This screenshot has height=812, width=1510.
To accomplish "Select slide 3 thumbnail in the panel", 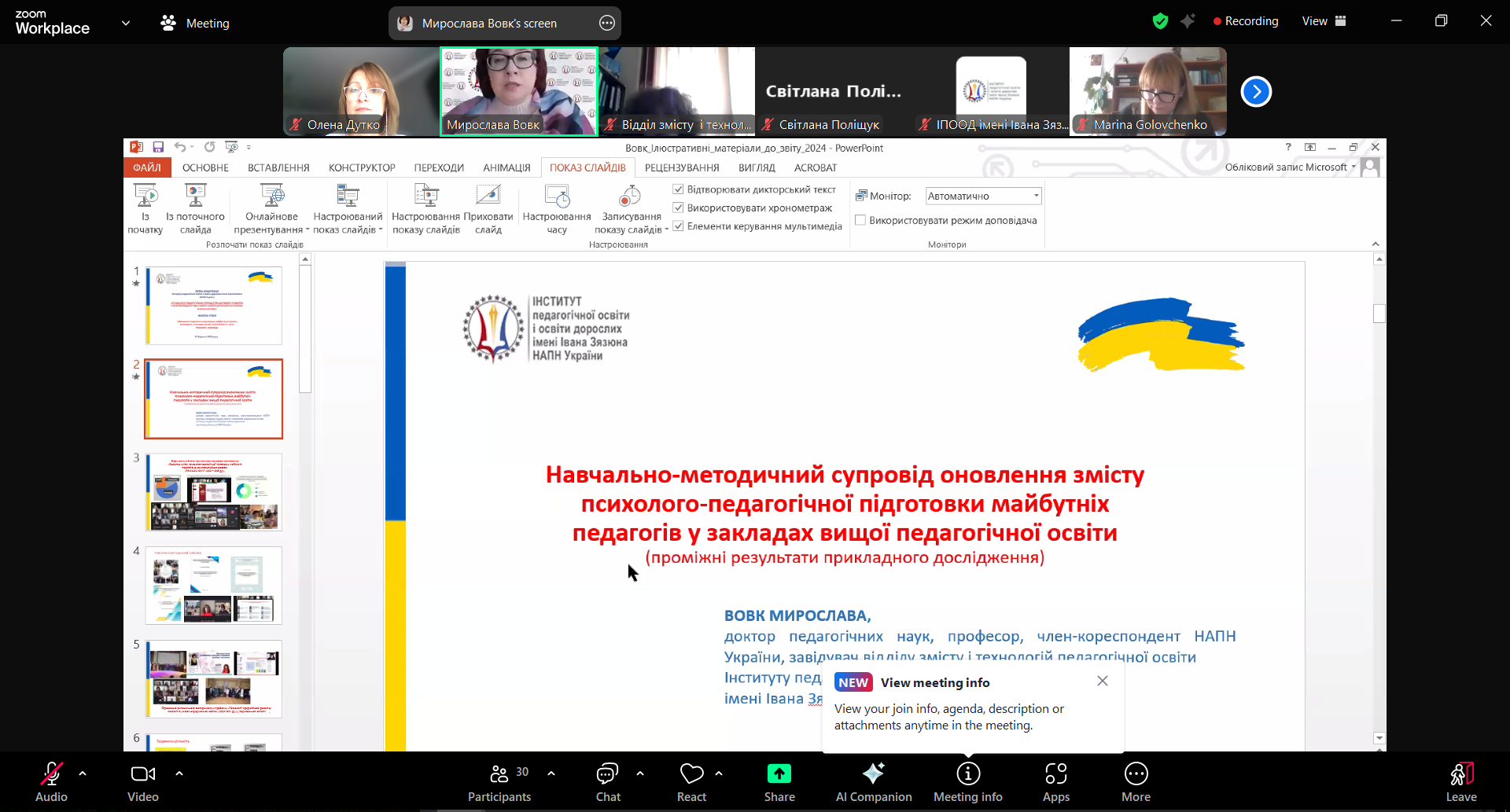I will pos(213,492).
